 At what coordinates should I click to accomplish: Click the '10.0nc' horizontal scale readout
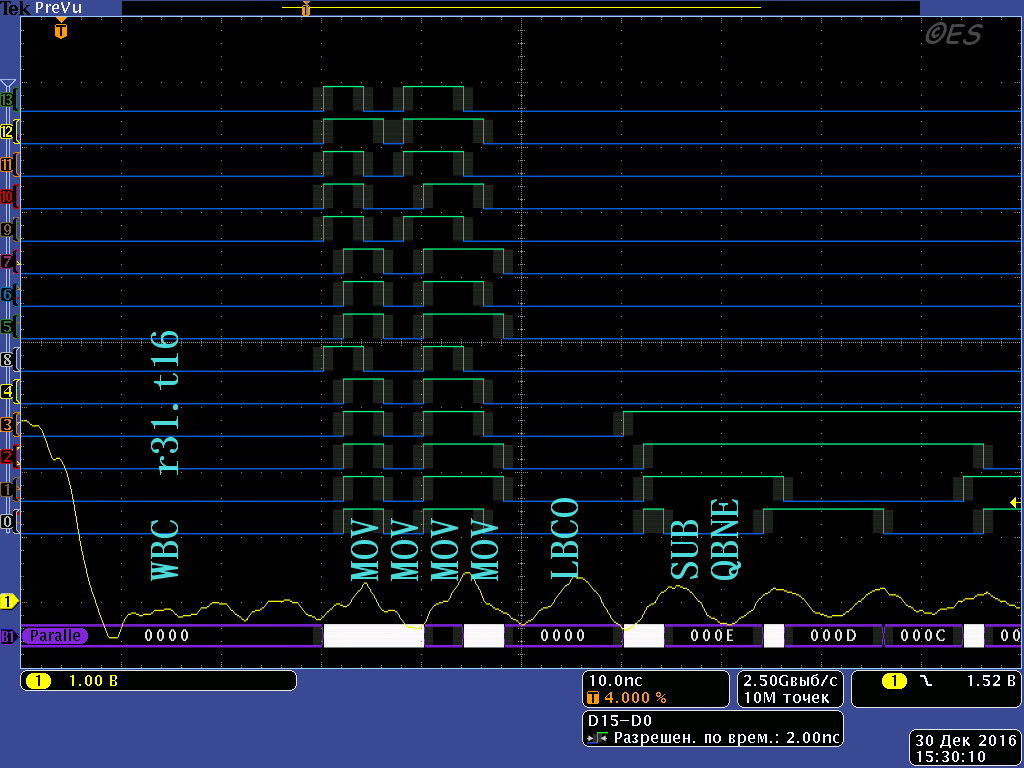click(x=615, y=680)
